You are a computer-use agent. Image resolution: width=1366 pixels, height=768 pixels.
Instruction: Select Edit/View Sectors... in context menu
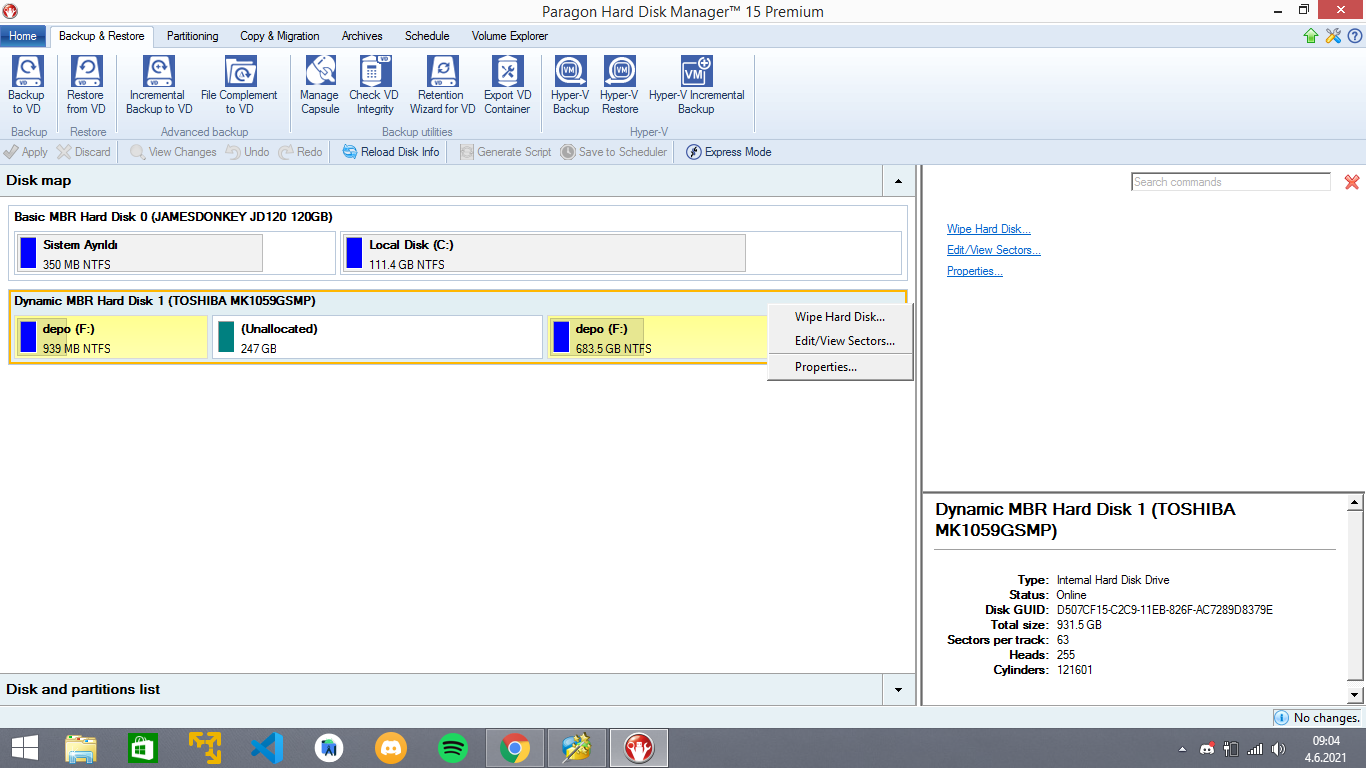tap(844, 341)
